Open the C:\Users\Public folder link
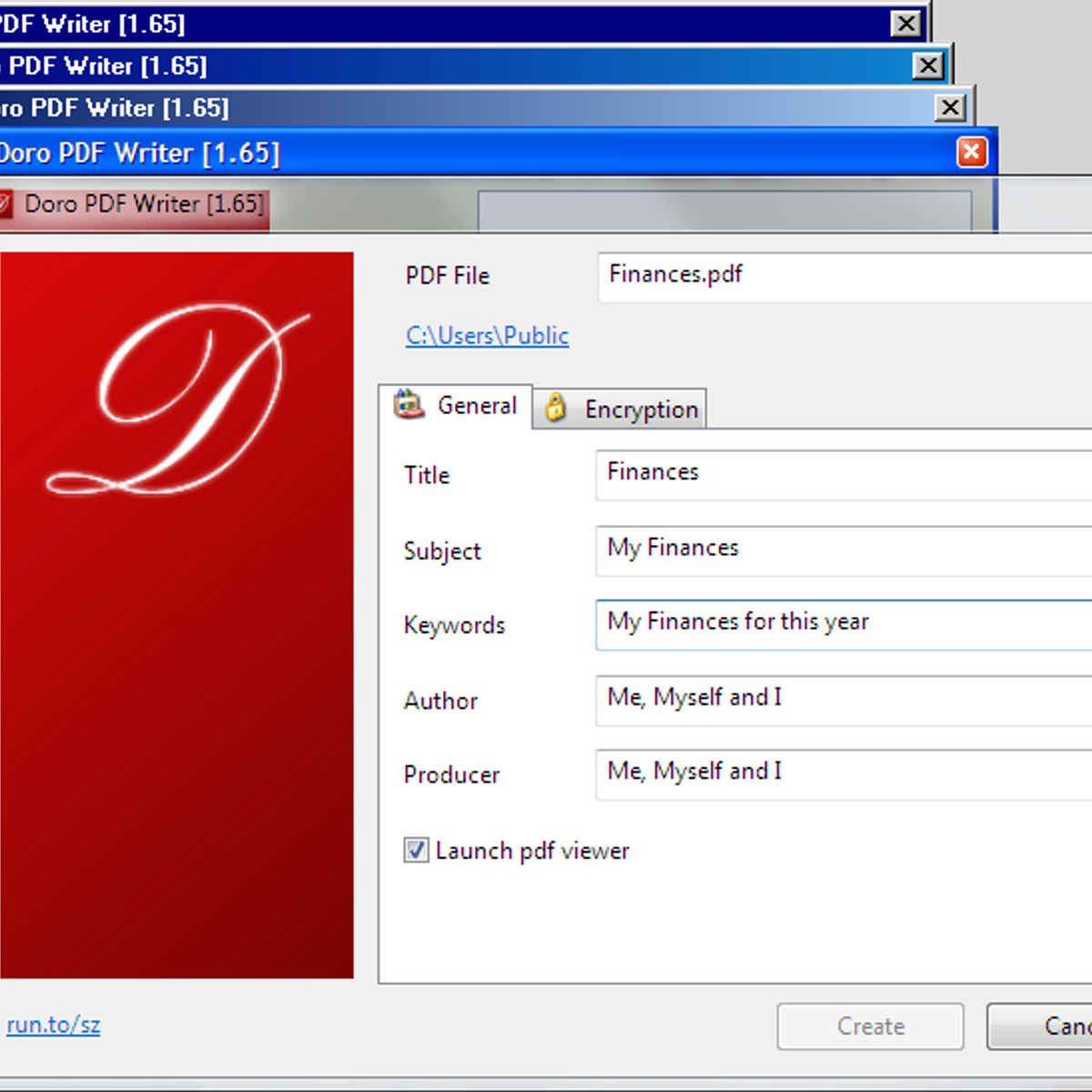 (487, 336)
